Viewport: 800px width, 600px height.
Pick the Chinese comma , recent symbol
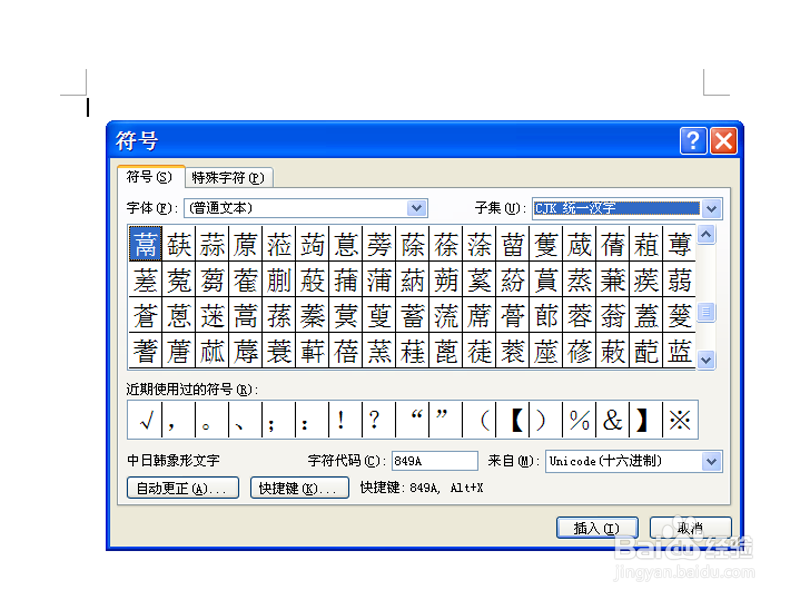pos(178,420)
